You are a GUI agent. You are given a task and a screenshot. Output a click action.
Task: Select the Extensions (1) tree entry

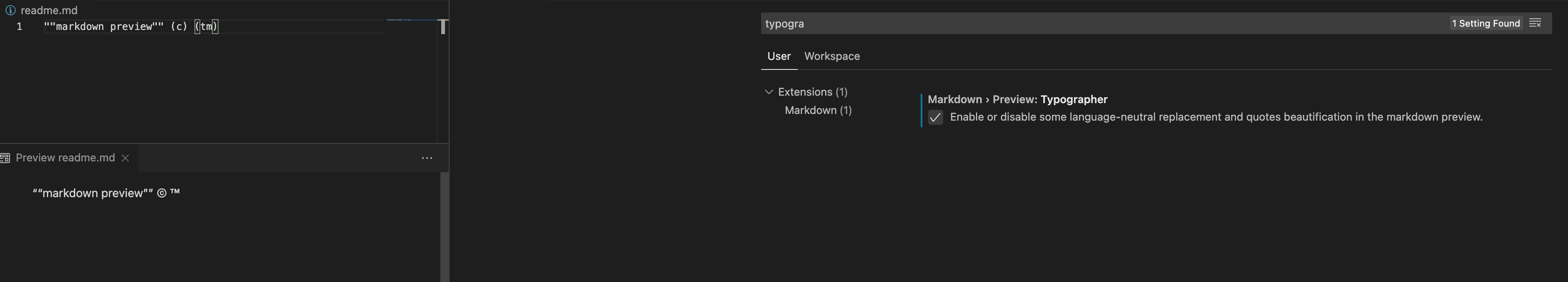coord(813,92)
